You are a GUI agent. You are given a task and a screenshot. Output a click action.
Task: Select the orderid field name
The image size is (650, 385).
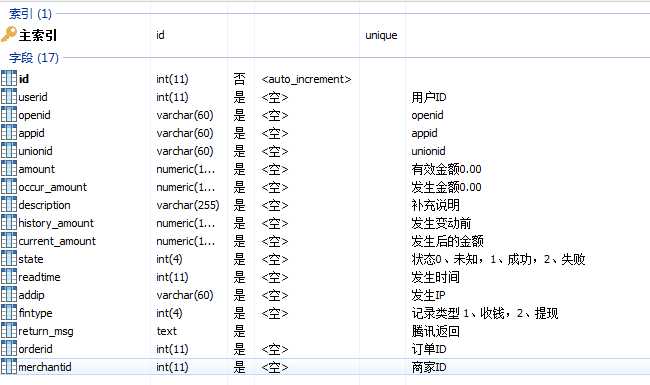click(35, 349)
